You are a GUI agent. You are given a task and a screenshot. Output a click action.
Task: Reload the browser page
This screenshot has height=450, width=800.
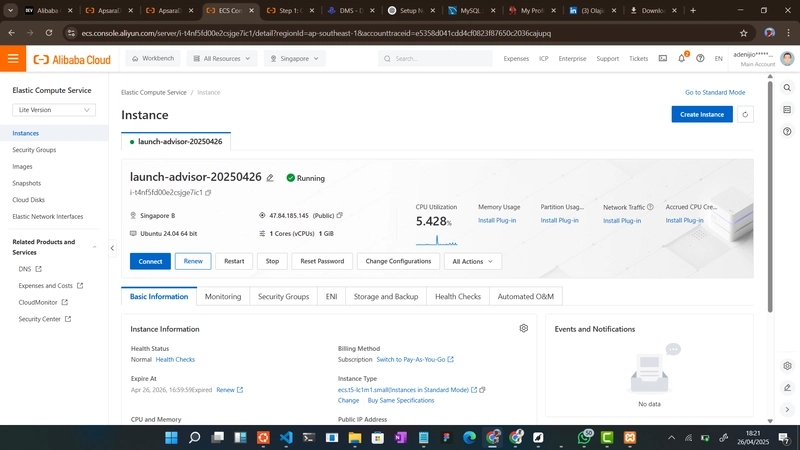tap(49, 33)
